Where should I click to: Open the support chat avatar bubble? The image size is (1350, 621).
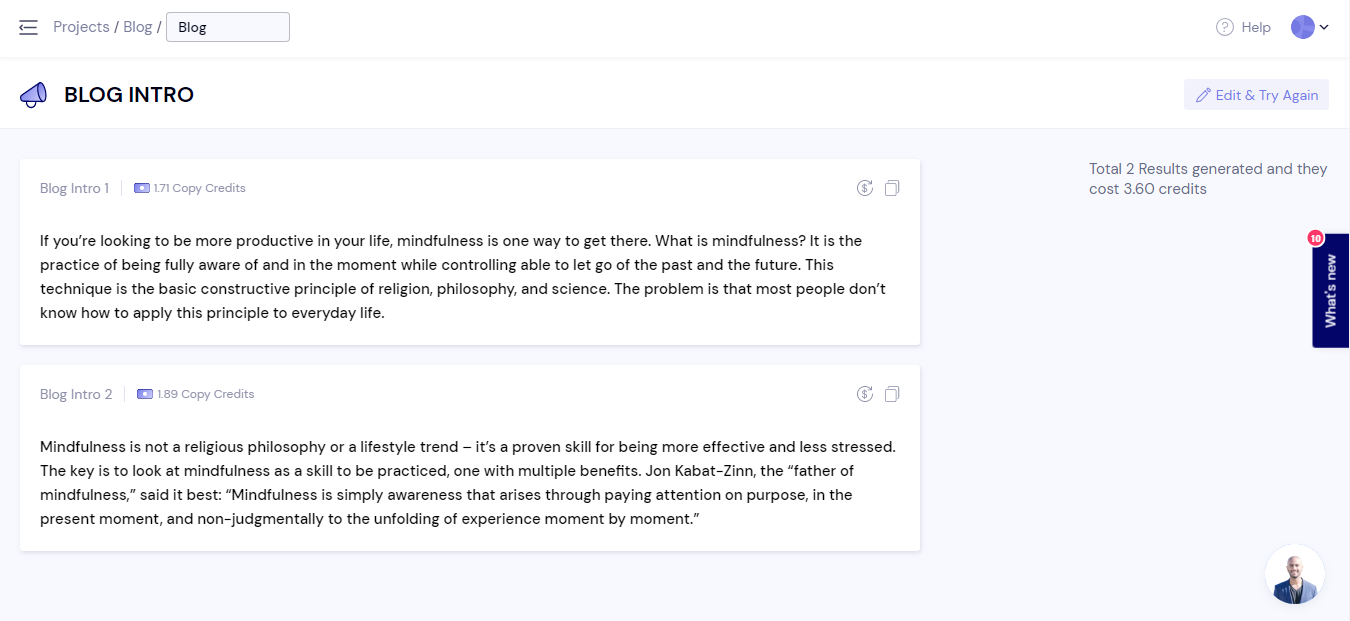[1295, 575]
